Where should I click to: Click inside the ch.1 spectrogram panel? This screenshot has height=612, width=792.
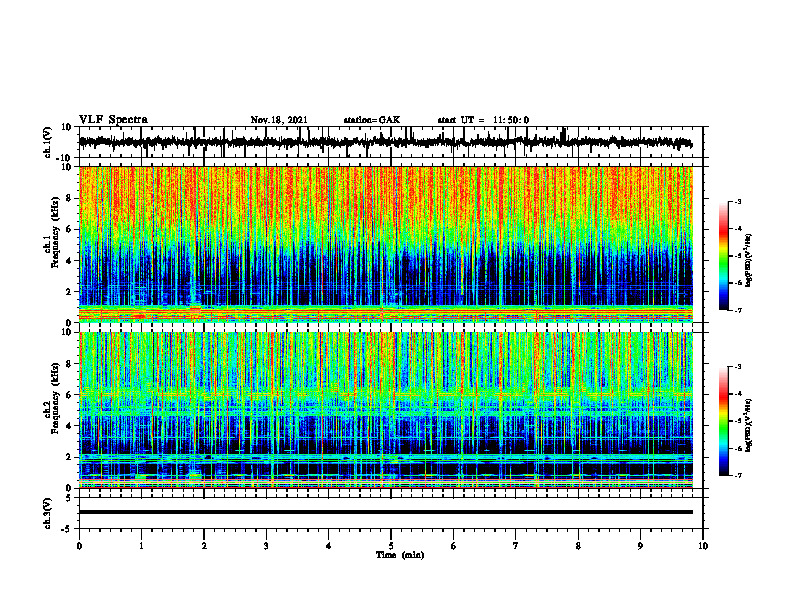pos(386,244)
